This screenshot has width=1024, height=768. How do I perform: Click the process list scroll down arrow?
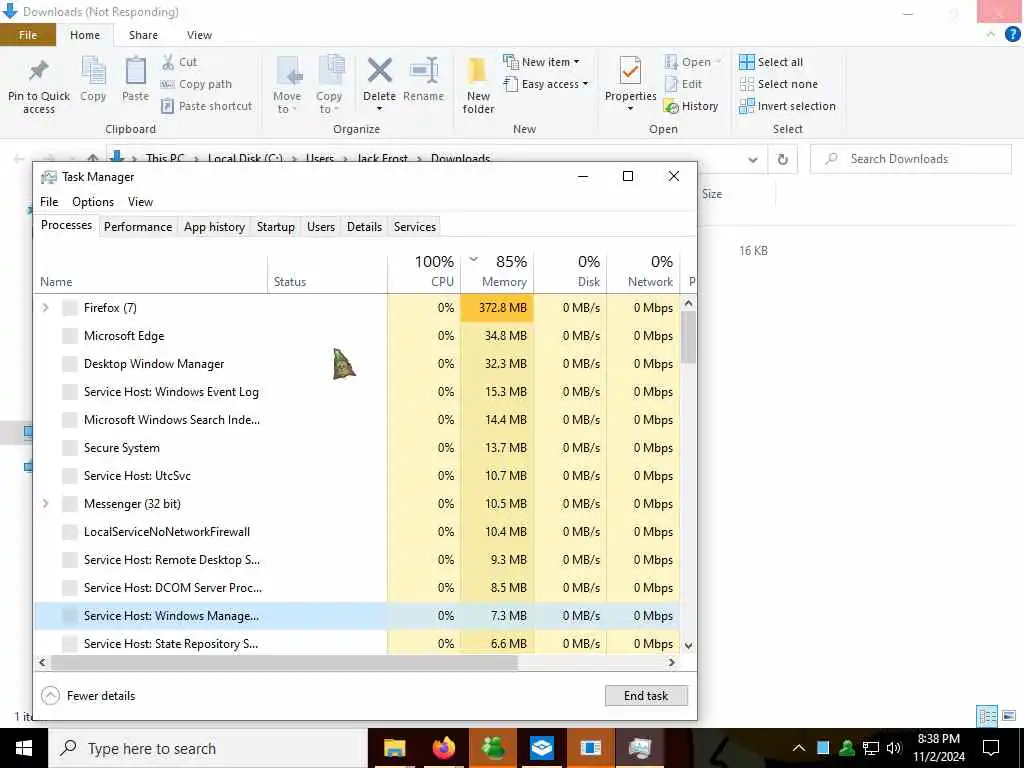pyautogui.click(x=688, y=645)
